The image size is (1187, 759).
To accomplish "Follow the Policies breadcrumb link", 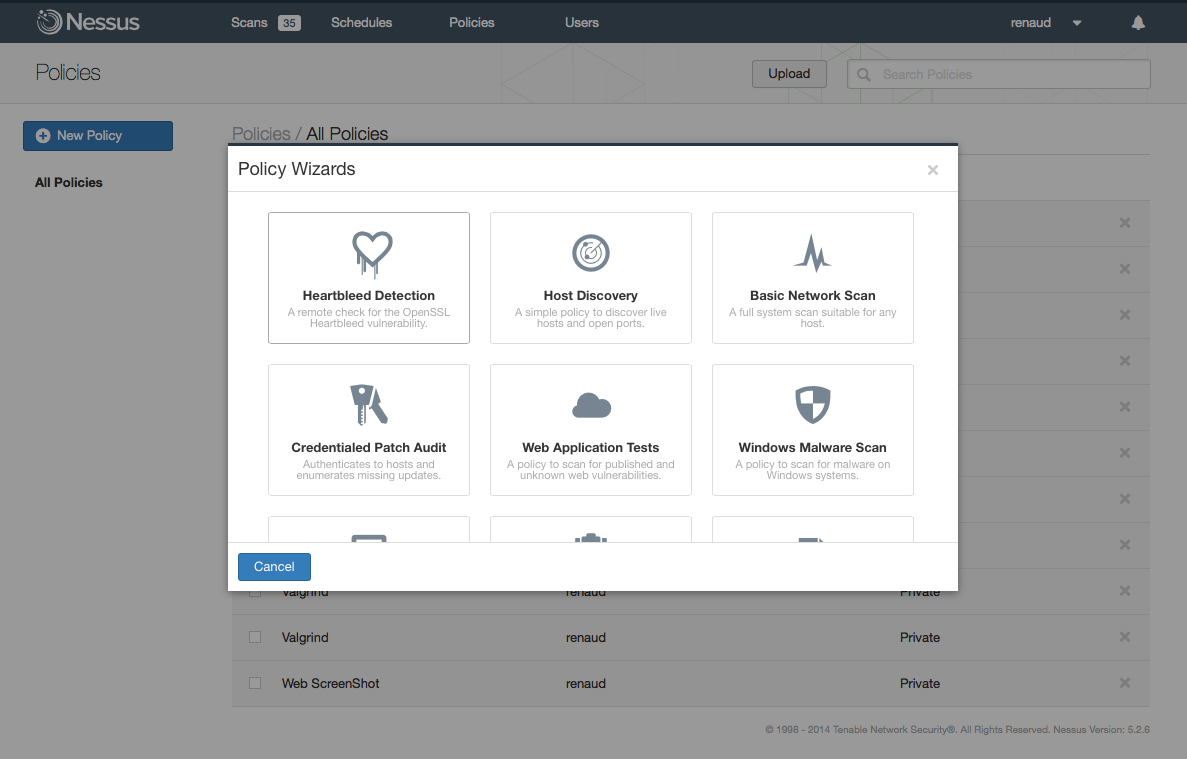I will point(261,134).
